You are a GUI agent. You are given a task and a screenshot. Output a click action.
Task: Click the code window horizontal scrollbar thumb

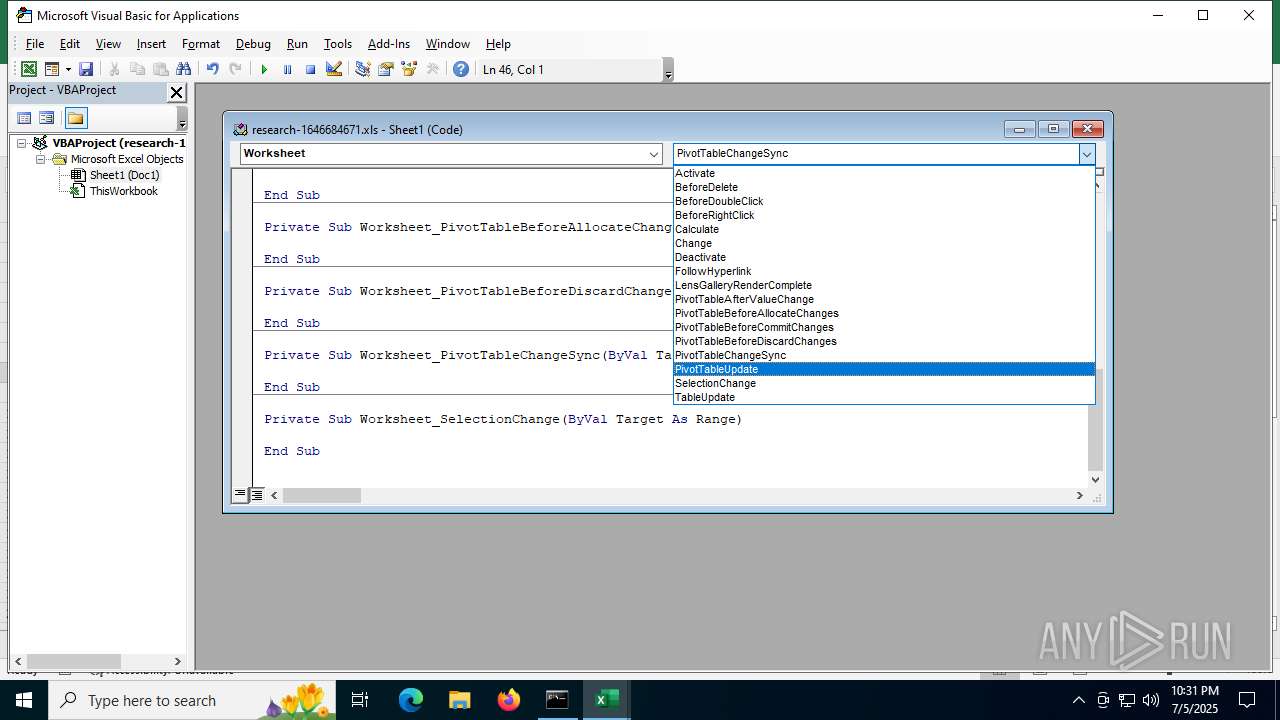[x=321, y=495]
